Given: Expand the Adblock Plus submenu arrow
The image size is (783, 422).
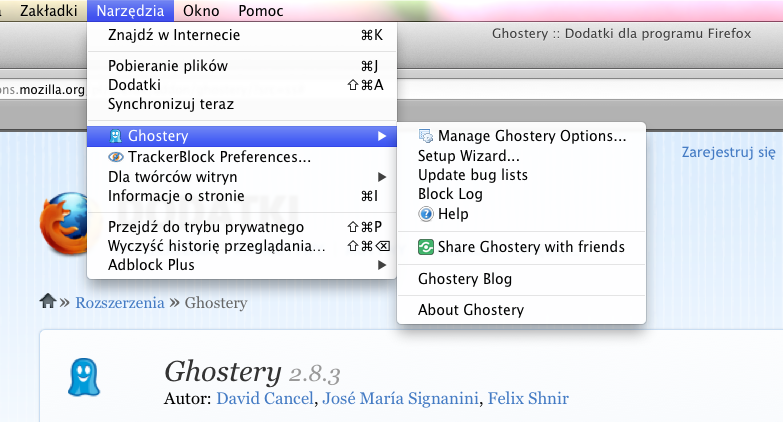Looking at the screenshot, I should point(381,265).
